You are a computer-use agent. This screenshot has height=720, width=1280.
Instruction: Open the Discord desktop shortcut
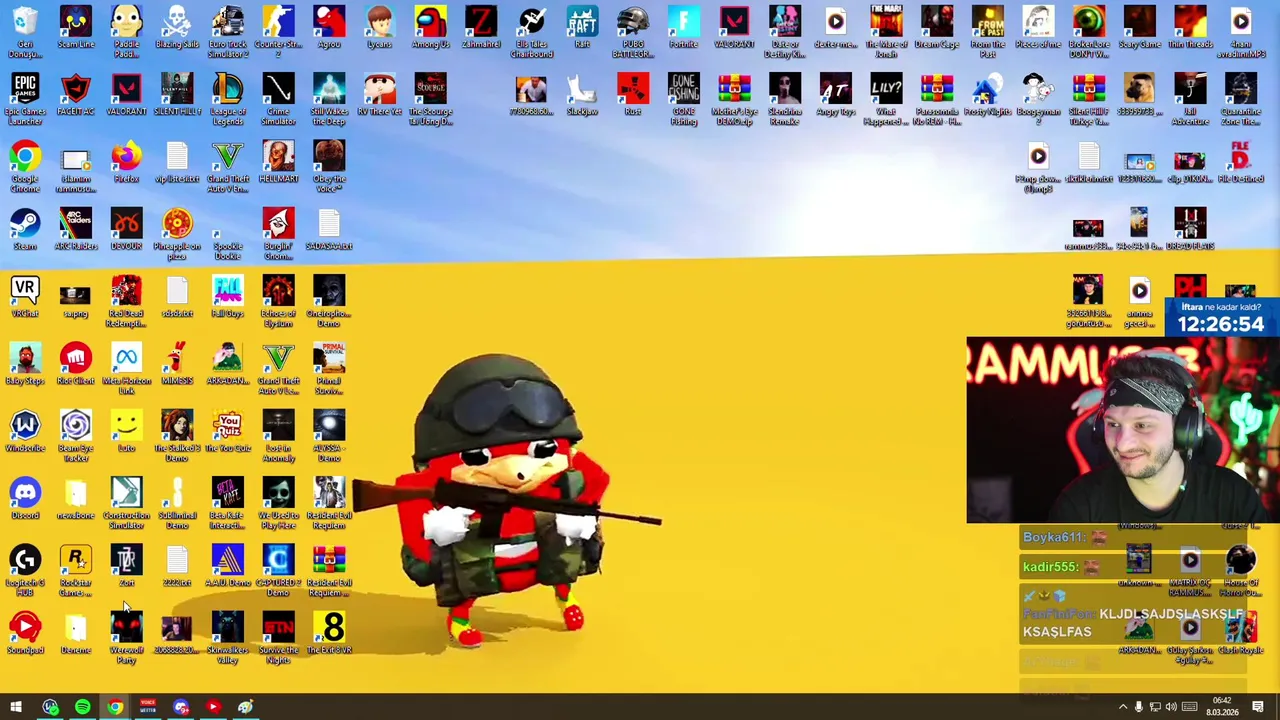tap(25, 498)
